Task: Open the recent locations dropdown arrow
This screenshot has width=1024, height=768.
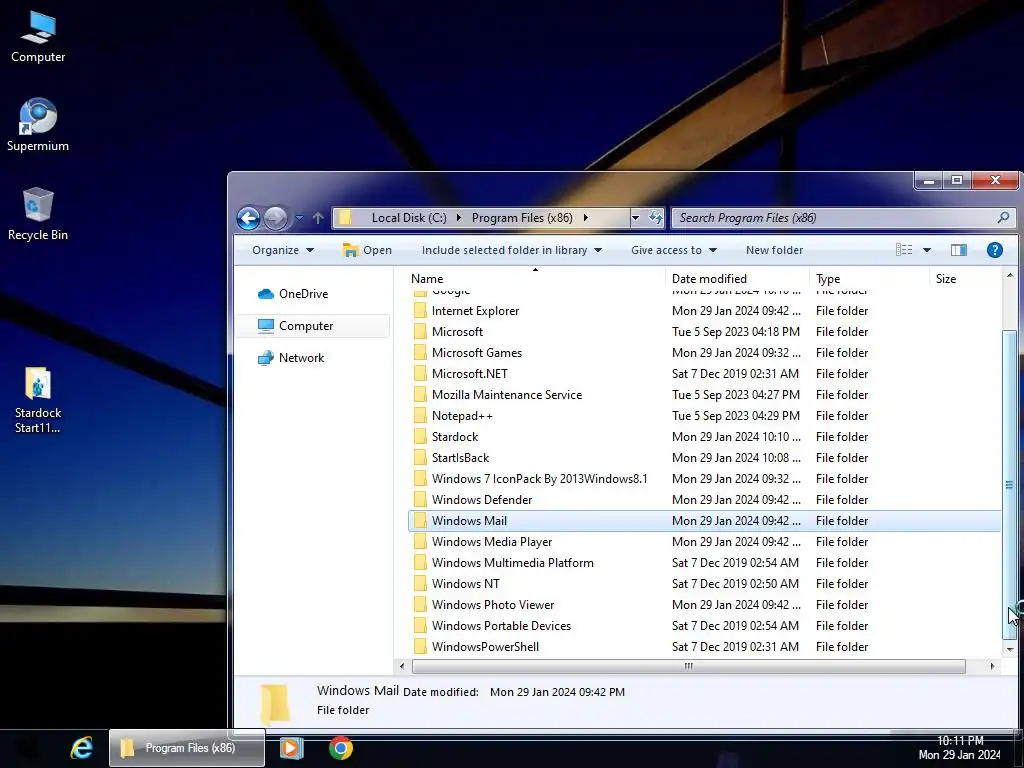Action: [299, 218]
